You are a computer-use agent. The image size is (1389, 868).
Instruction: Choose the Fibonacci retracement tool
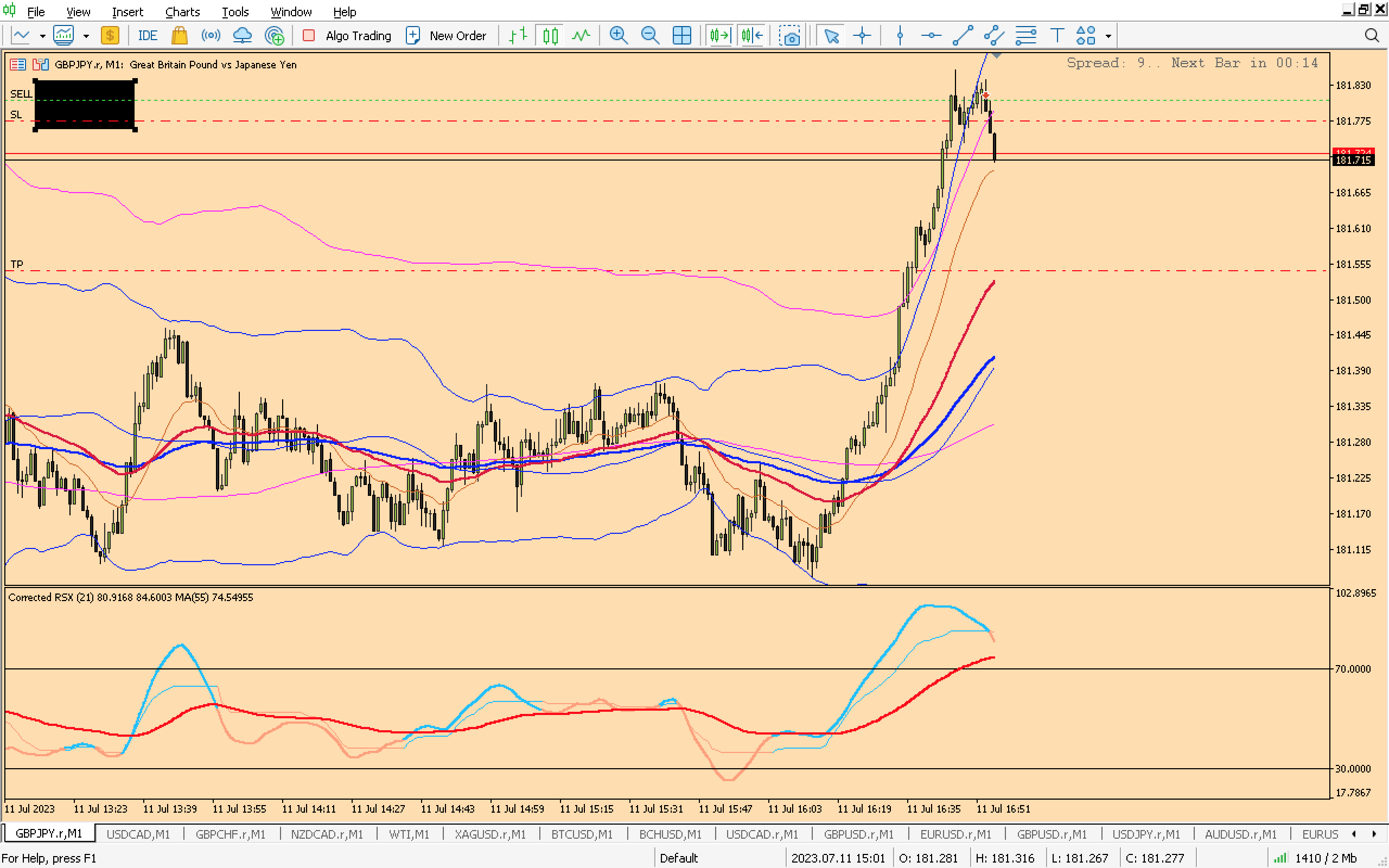click(1025, 36)
